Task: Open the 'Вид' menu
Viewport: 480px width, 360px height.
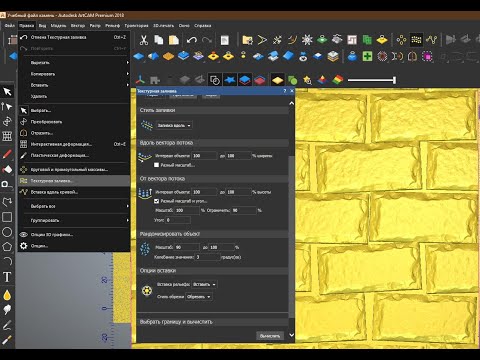Action: pos(42,25)
